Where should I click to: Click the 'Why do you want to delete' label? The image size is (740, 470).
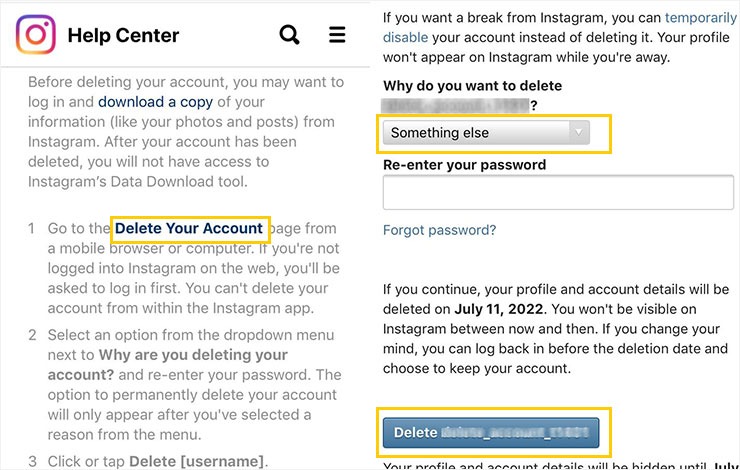[x=472, y=86]
